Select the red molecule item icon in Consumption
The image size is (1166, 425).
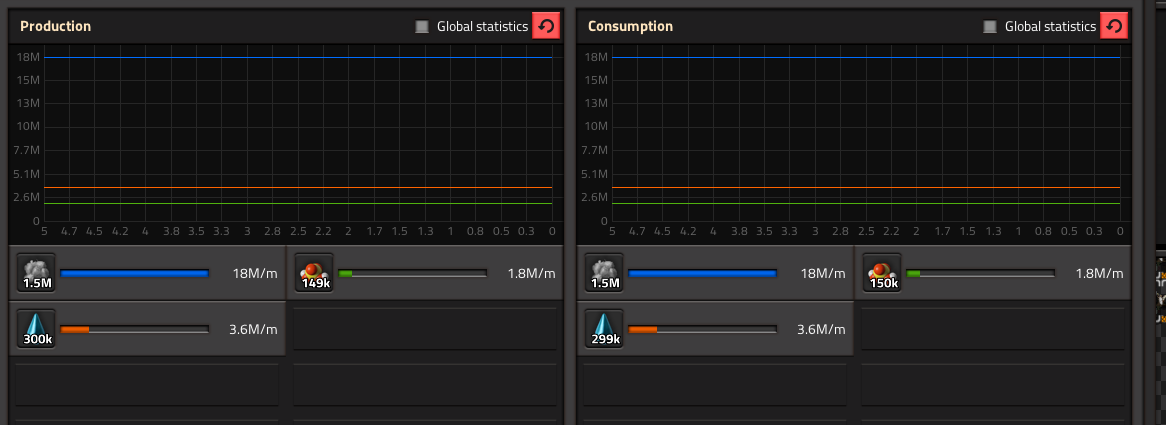tap(883, 273)
